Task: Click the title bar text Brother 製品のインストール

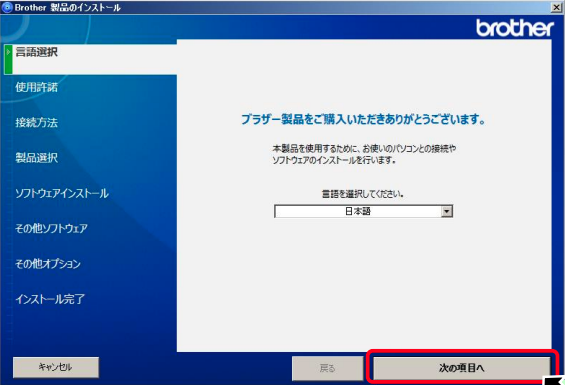Action: (x=68, y=8)
